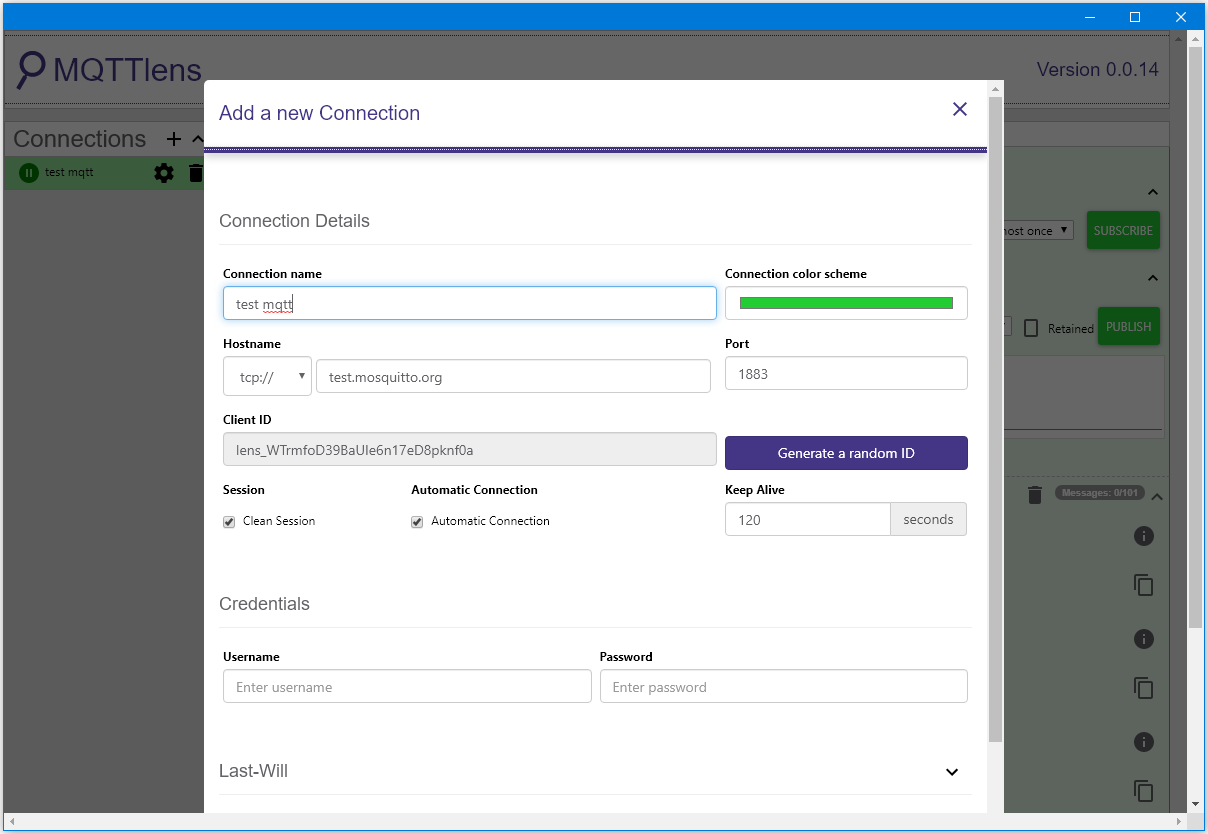
Task: Open the Connection color scheme picker
Action: click(846, 303)
